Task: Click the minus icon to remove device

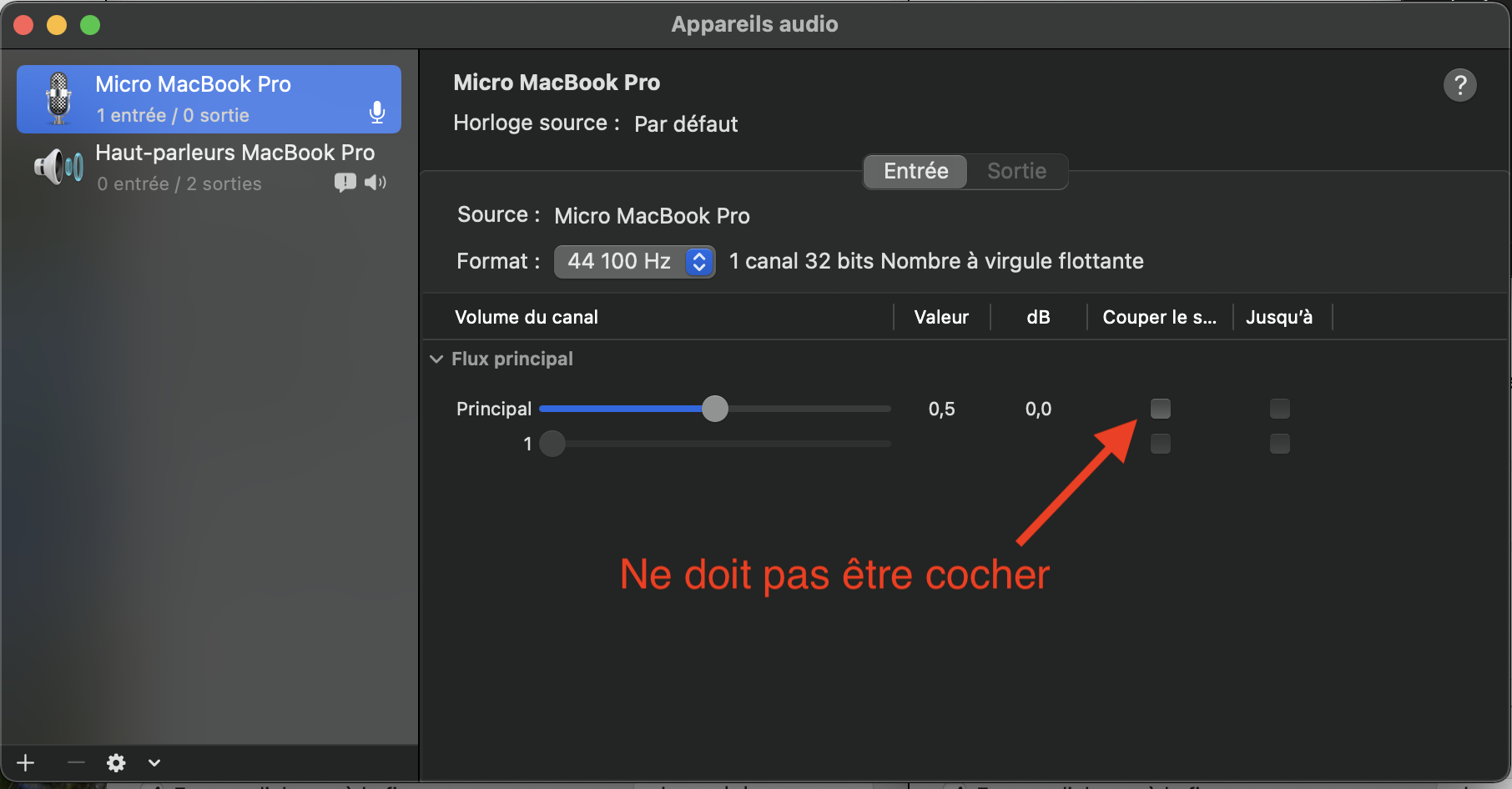Action: tap(76, 762)
